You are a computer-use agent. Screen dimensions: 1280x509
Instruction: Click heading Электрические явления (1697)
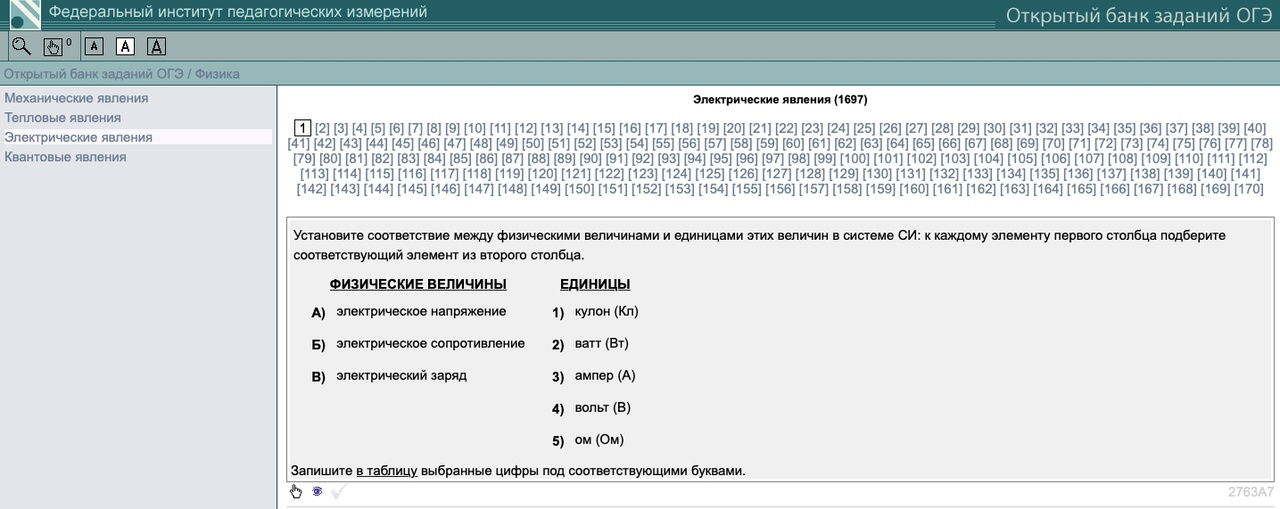780,100
